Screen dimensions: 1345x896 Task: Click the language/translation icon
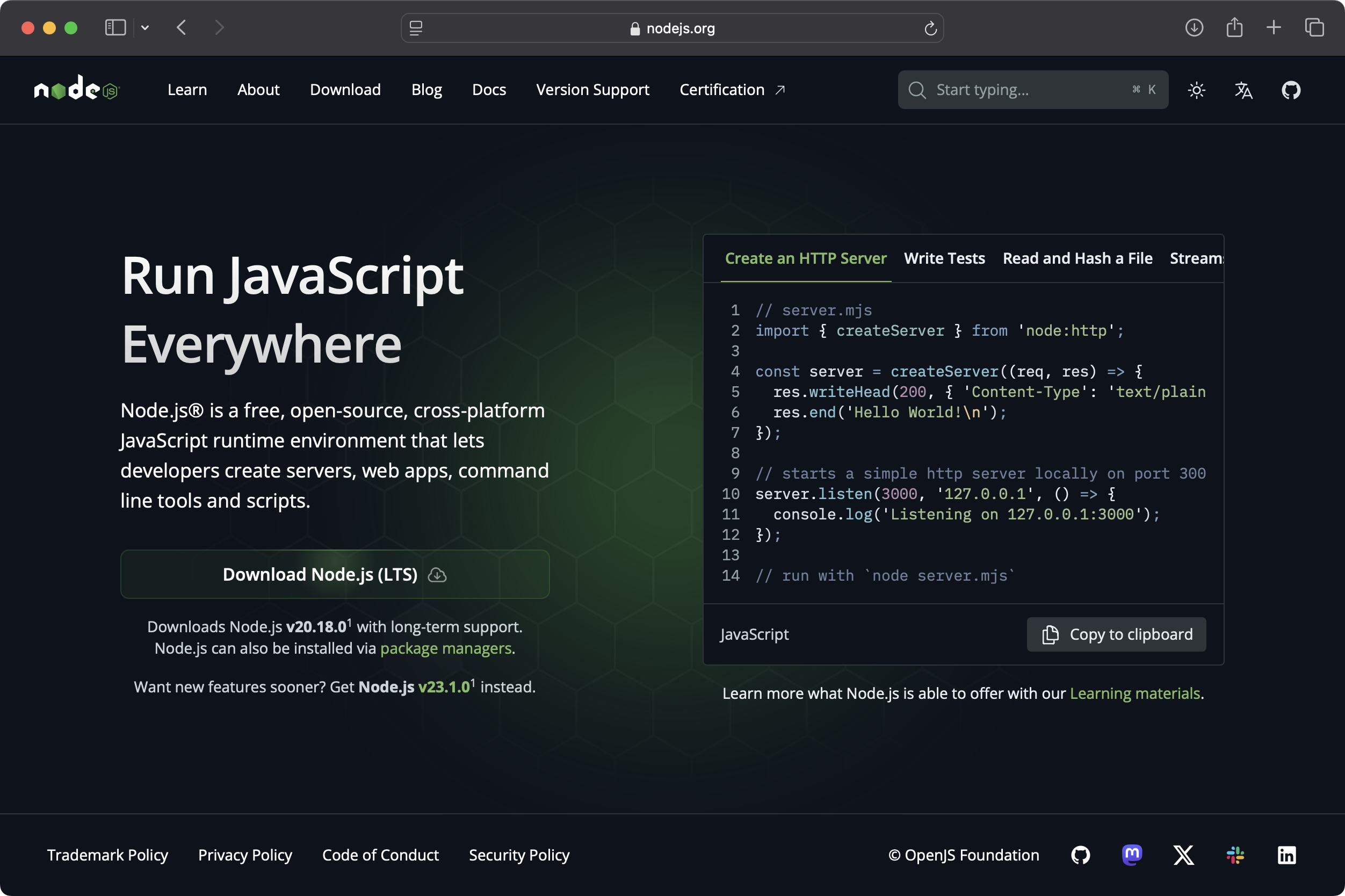pos(1244,89)
